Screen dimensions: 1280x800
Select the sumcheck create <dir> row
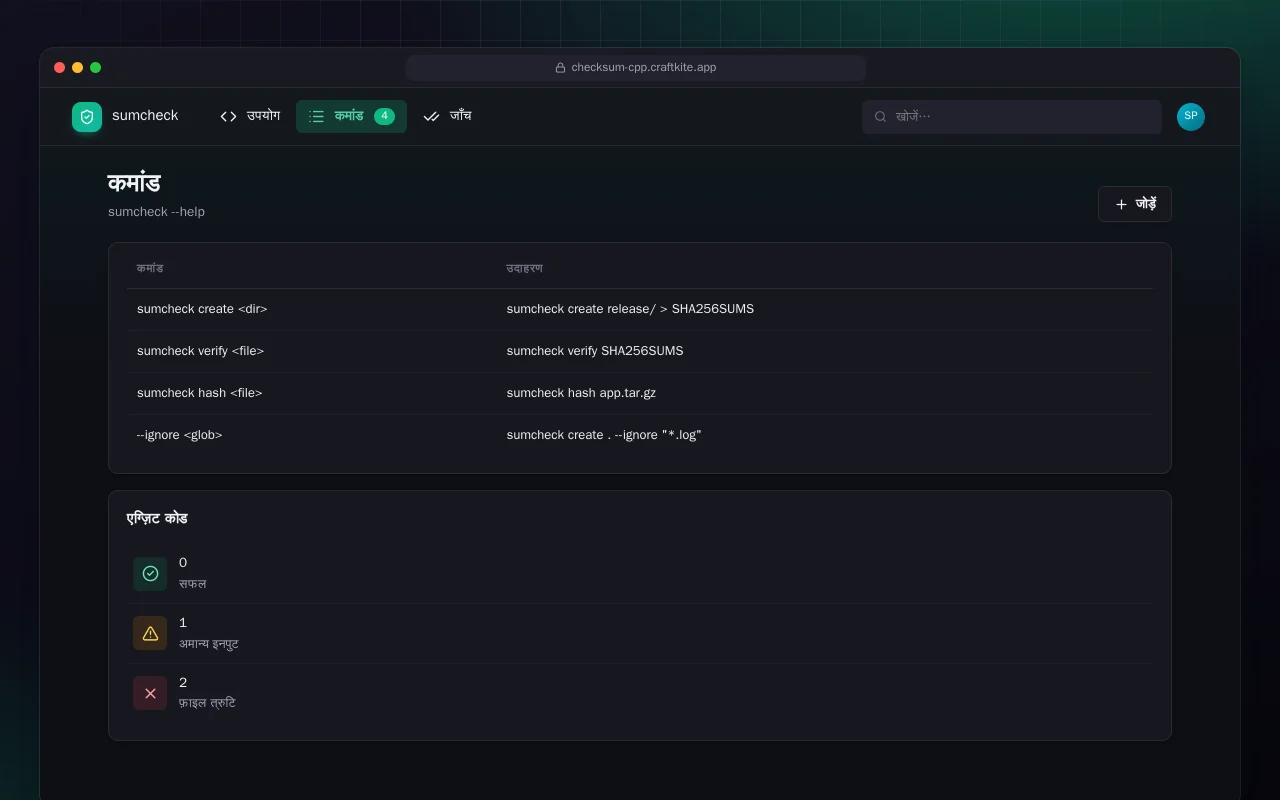click(x=640, y=309)
